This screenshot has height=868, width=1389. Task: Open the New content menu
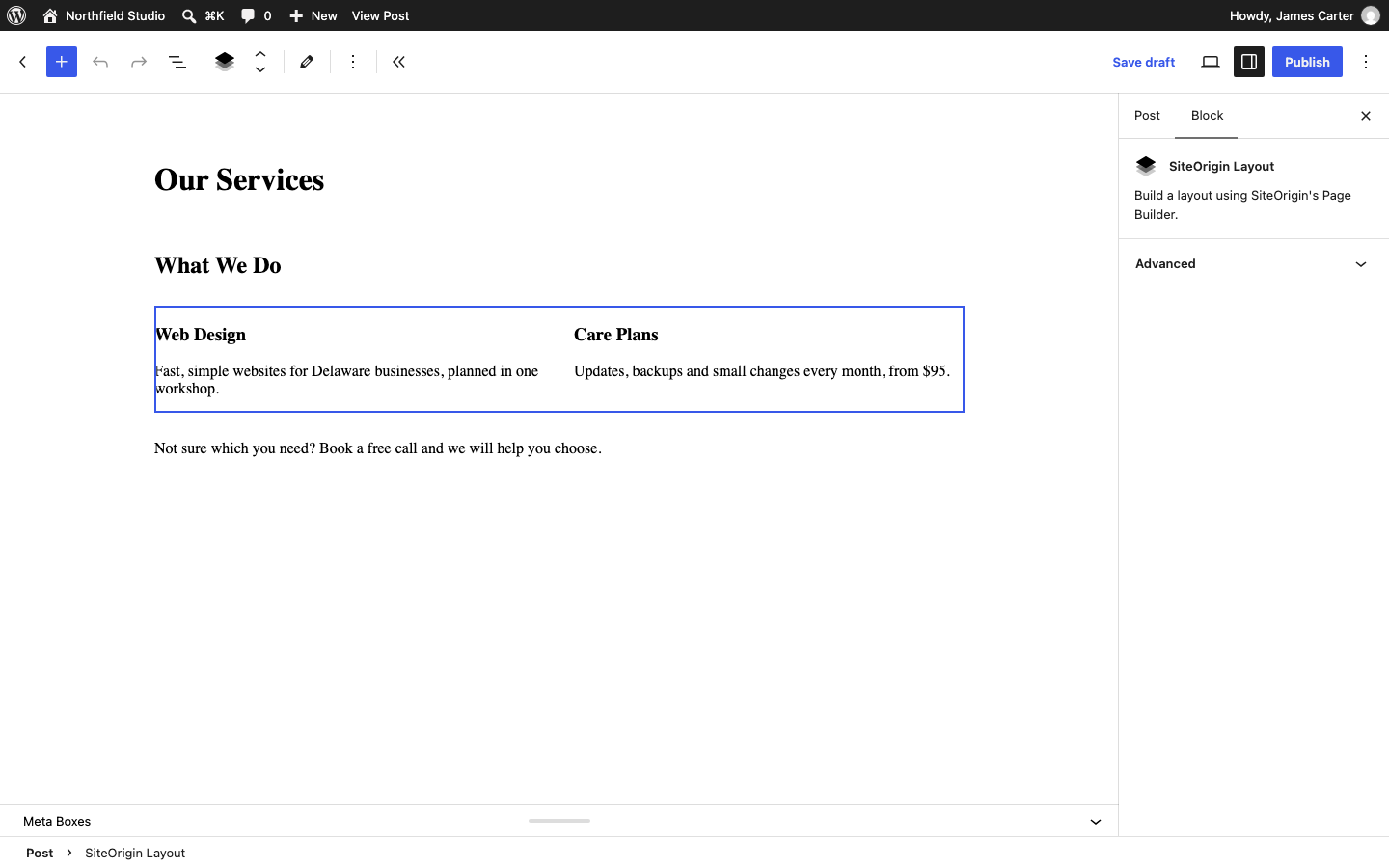313,15
